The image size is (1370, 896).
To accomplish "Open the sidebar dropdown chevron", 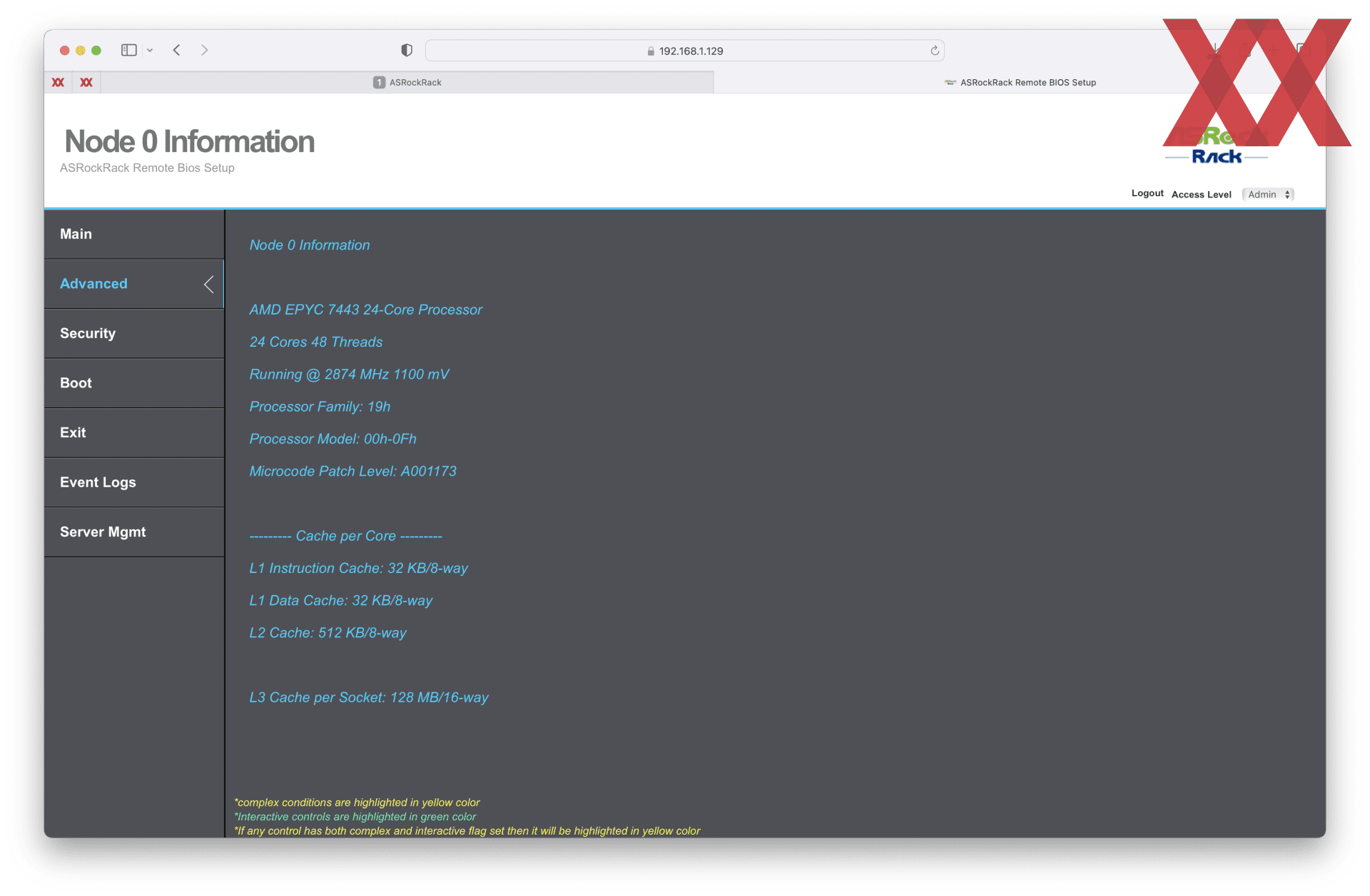I will [x=150, y=51].
